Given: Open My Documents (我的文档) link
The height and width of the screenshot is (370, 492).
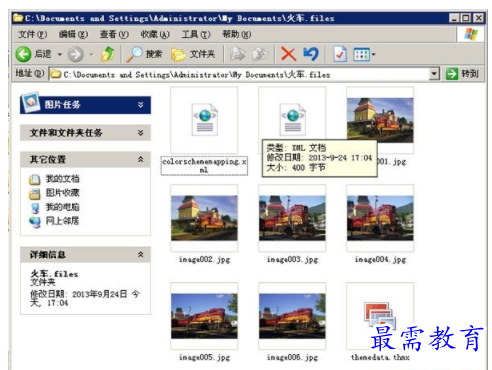Looking at the screenshot, I should (63, 179).
